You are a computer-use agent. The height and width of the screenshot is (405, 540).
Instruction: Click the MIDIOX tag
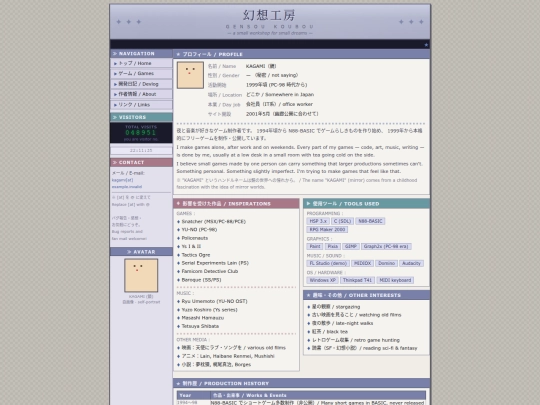click(362, 263)
